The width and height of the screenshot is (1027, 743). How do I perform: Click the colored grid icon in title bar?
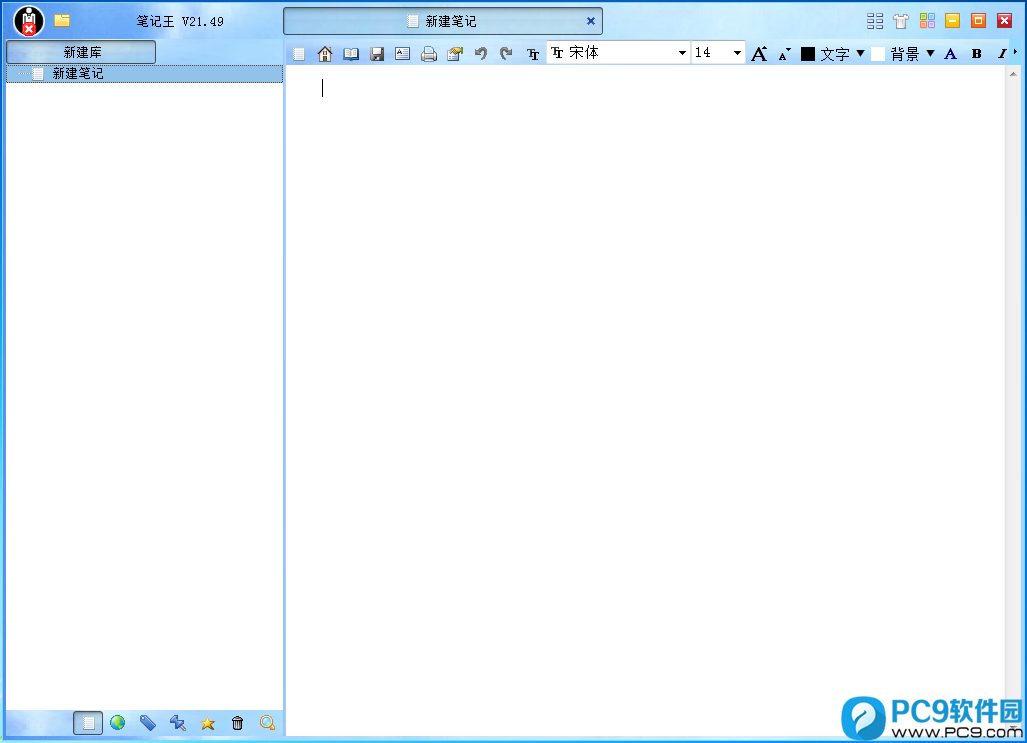pos(927,21)
